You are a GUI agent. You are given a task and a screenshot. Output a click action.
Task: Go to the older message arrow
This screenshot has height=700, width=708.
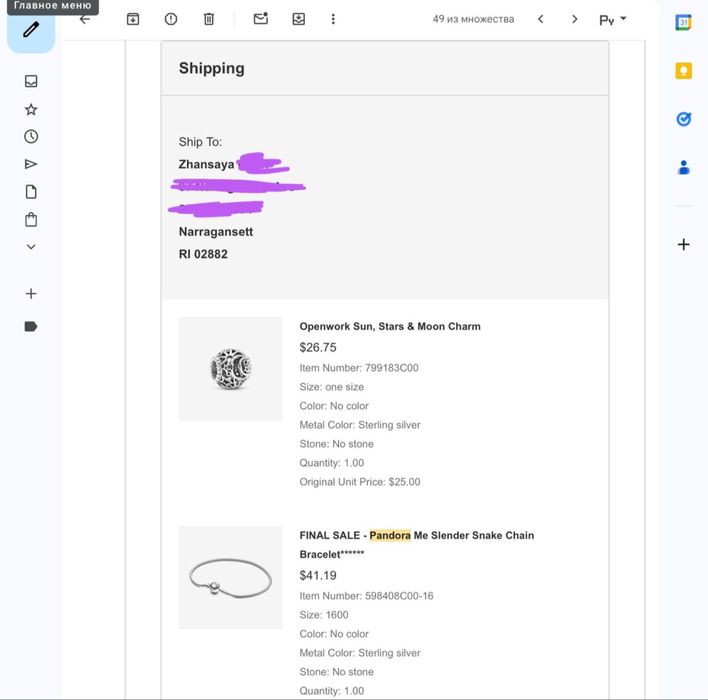pos(574,19)
